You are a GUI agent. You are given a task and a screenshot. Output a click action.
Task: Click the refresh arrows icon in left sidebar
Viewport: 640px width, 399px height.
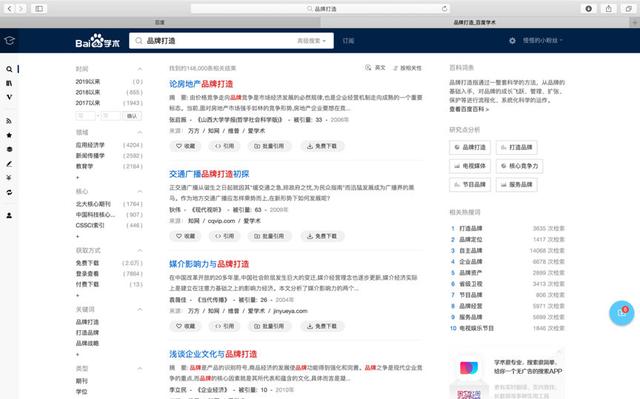coord(9,192)
